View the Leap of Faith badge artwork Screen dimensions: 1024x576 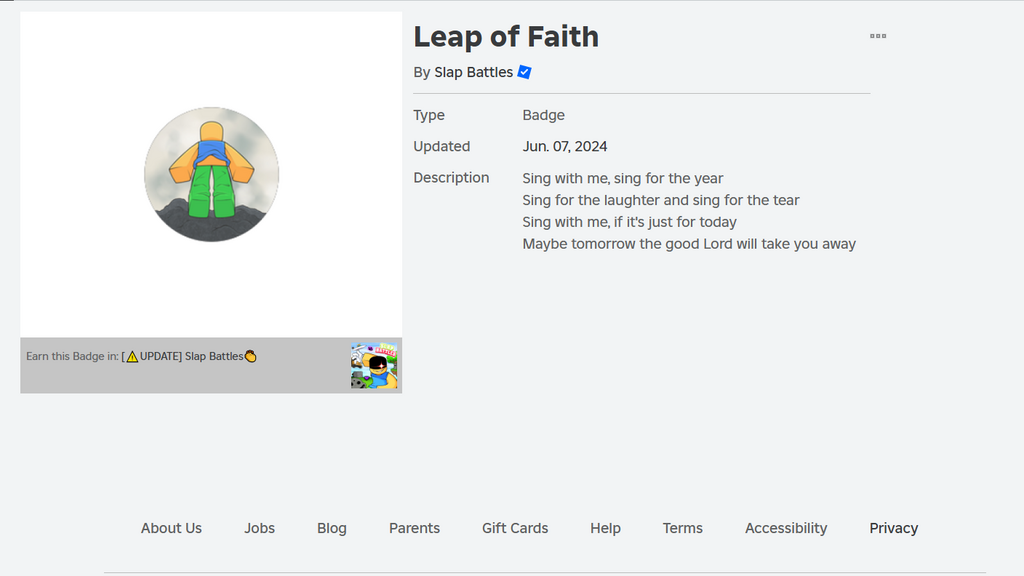click(211, 174)
